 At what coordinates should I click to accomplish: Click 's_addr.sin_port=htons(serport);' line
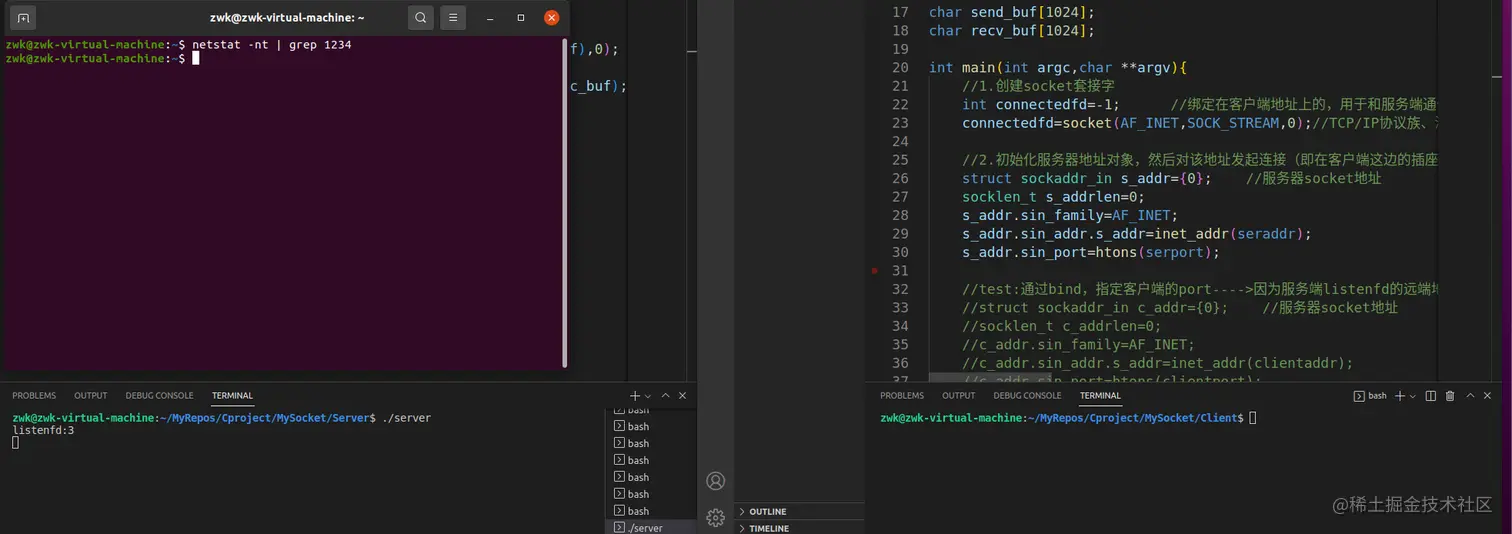point(1091,252)
